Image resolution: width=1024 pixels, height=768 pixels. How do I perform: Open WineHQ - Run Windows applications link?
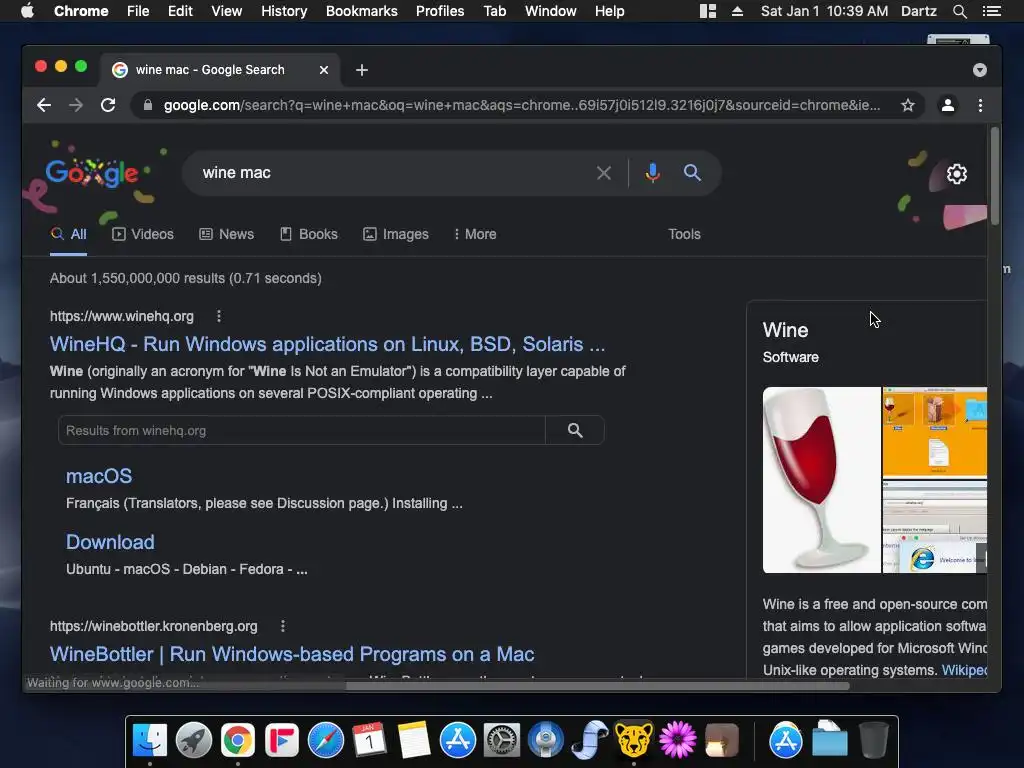click(327, 344)
